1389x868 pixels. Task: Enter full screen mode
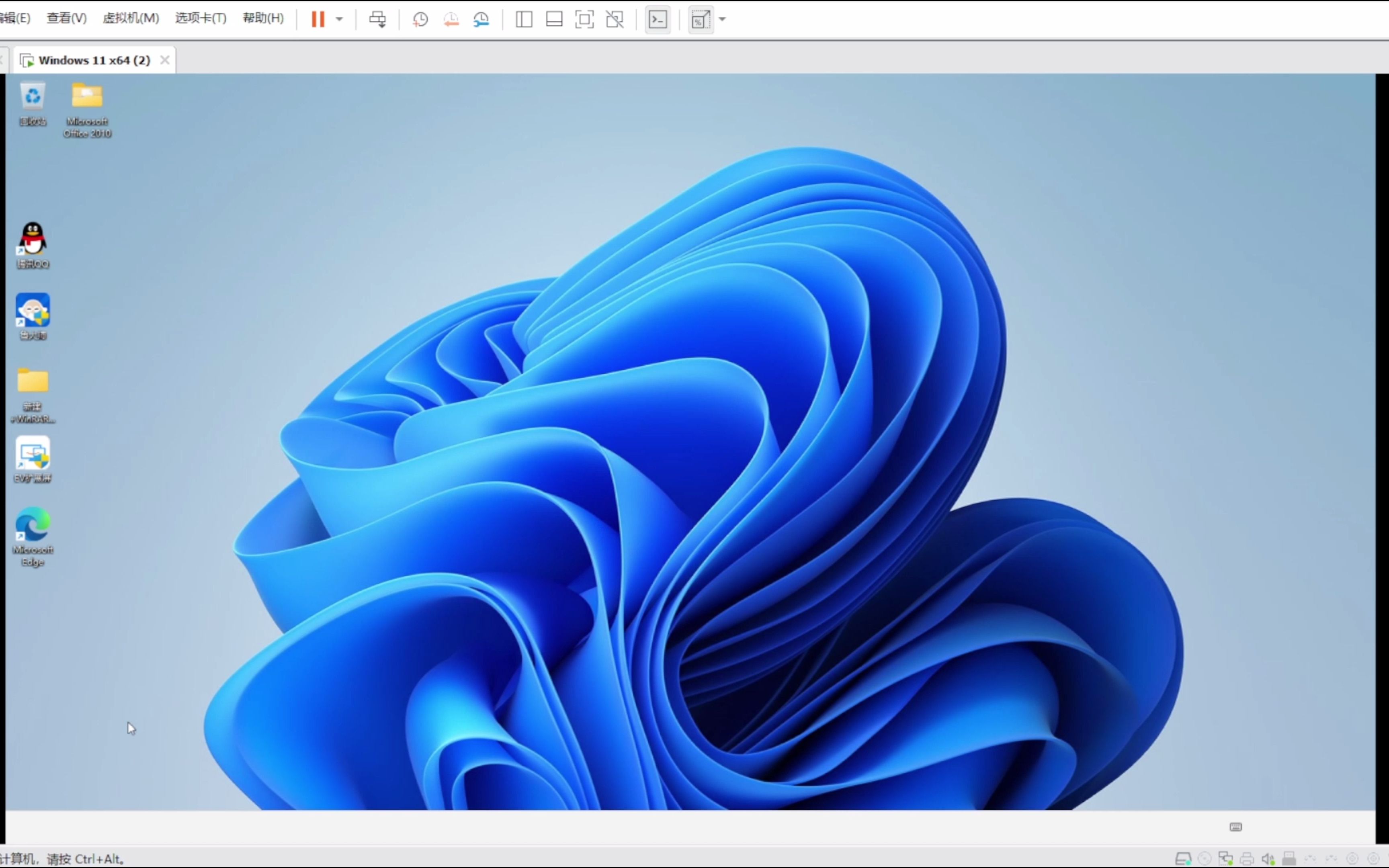coord(584,19)
